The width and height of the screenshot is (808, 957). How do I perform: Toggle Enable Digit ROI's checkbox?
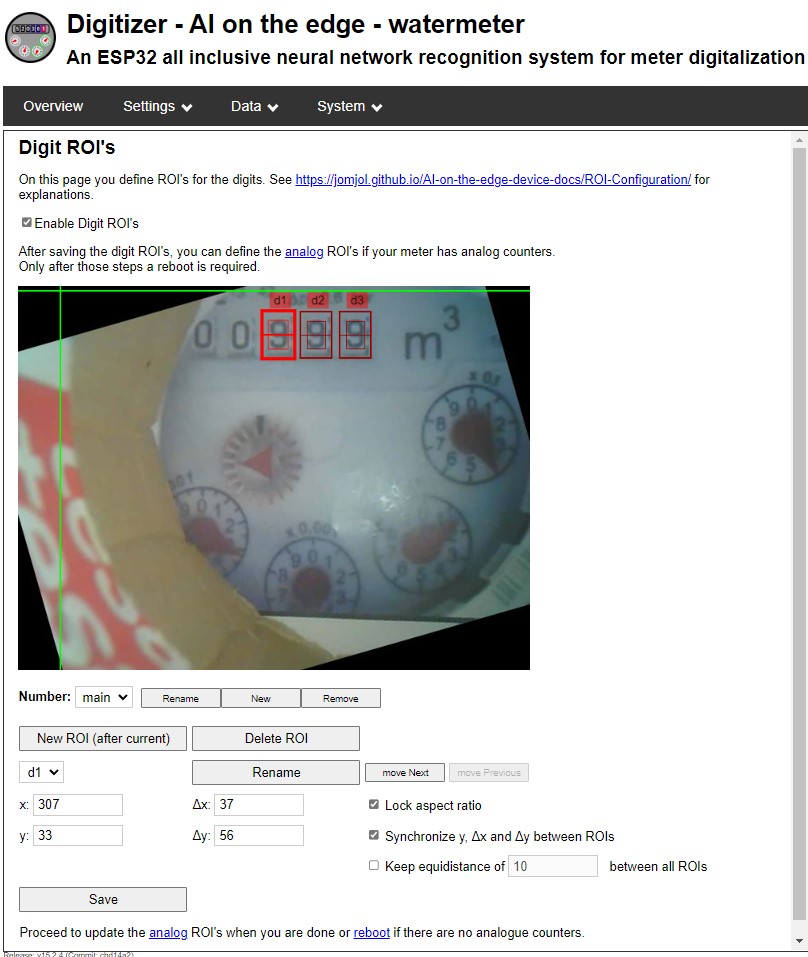click(27, 223)
